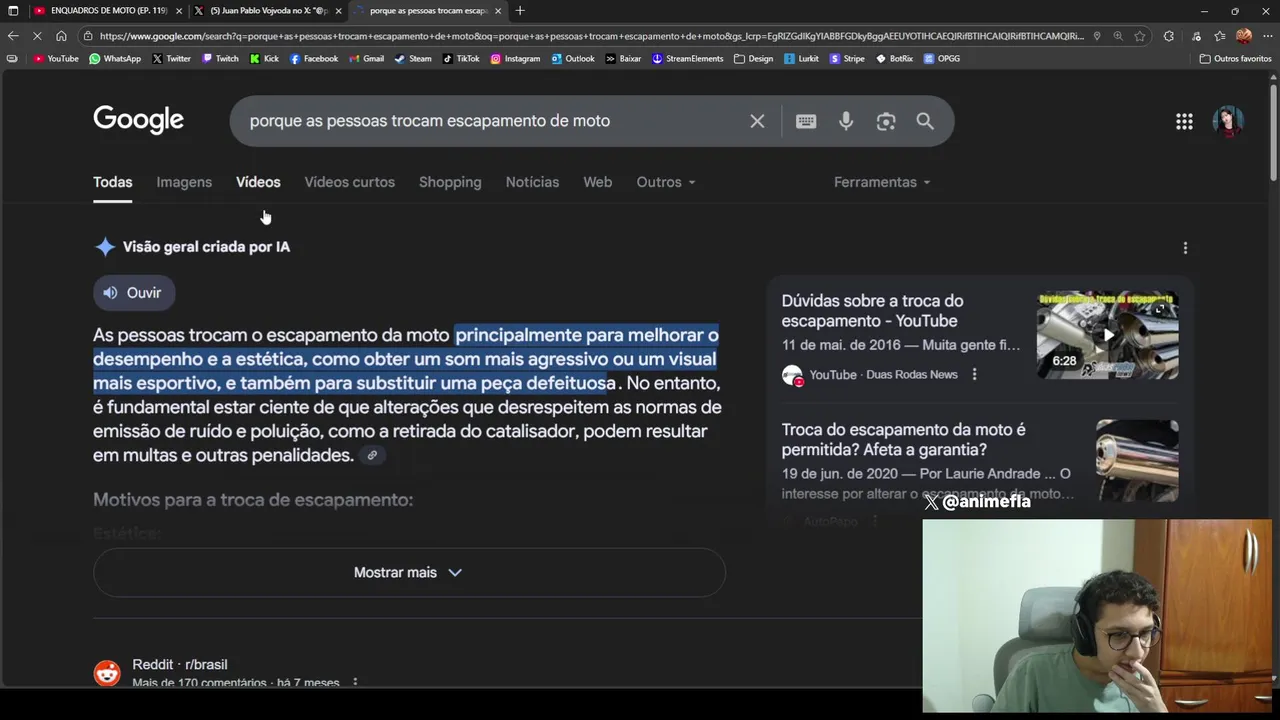Open the zoom indicator in address bar

click(x=1118, y=36)
